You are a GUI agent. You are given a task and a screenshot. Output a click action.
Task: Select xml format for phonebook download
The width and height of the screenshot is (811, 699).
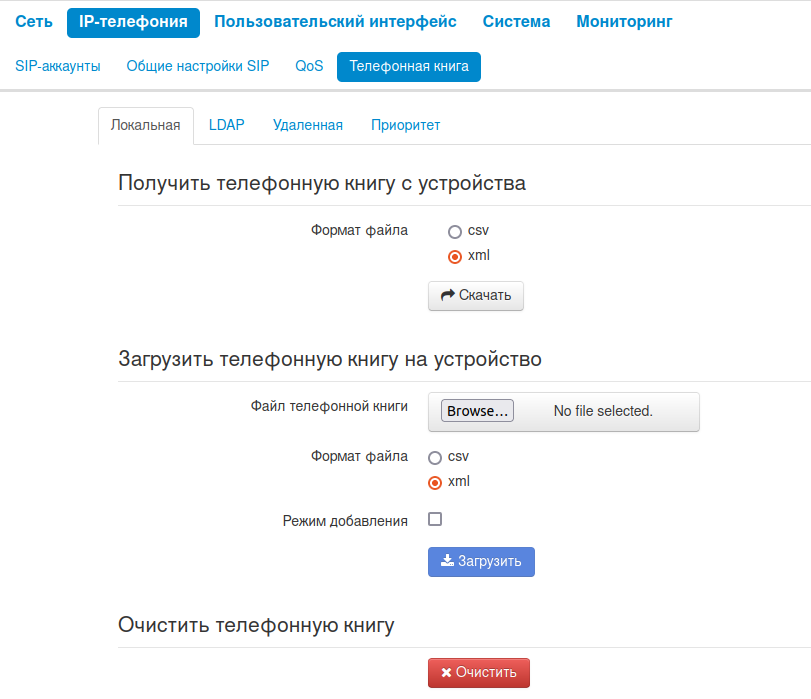[x=455, y=256]
